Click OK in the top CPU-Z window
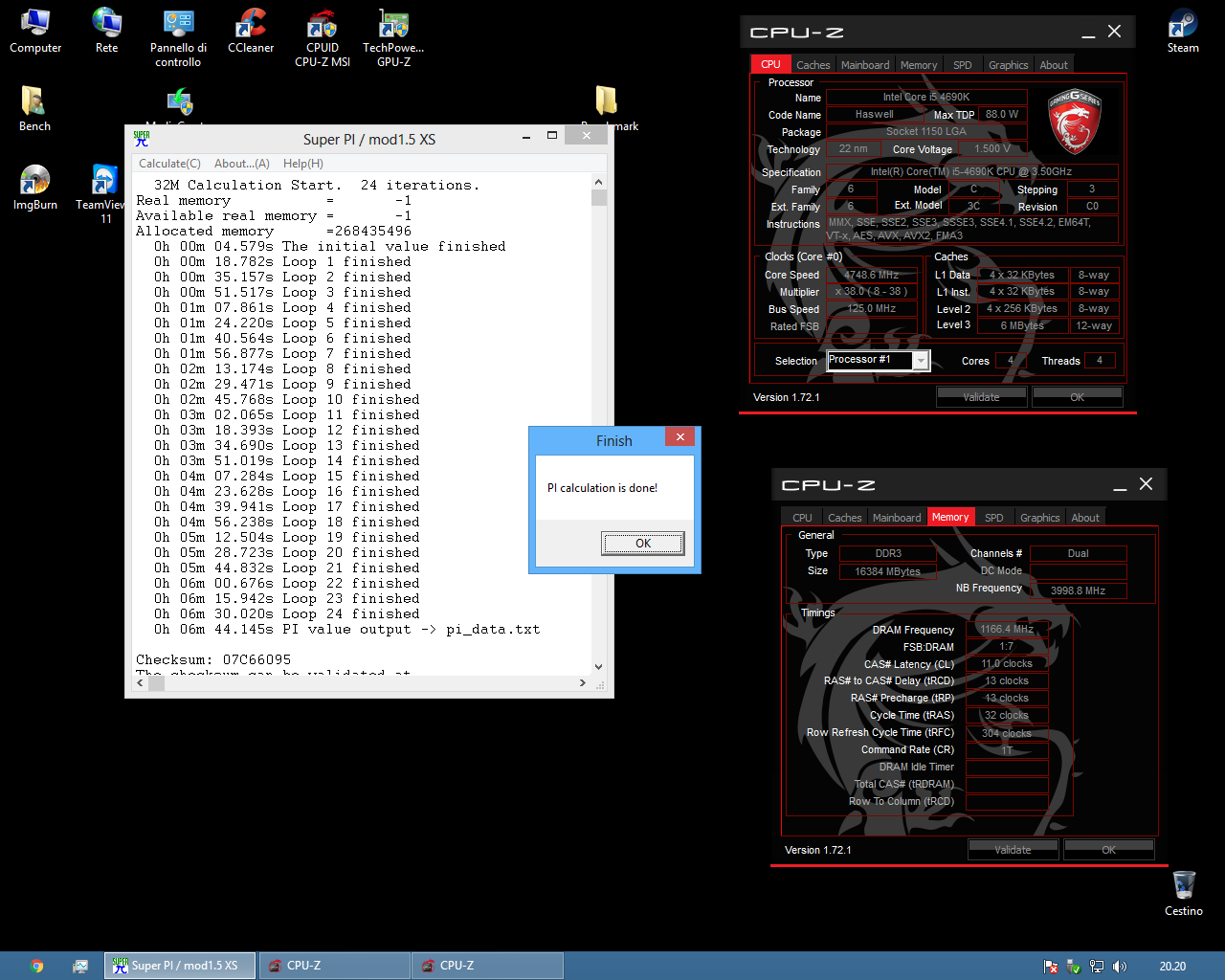Viewport: 1225px width, 980px height. [x=1078, y=397]
